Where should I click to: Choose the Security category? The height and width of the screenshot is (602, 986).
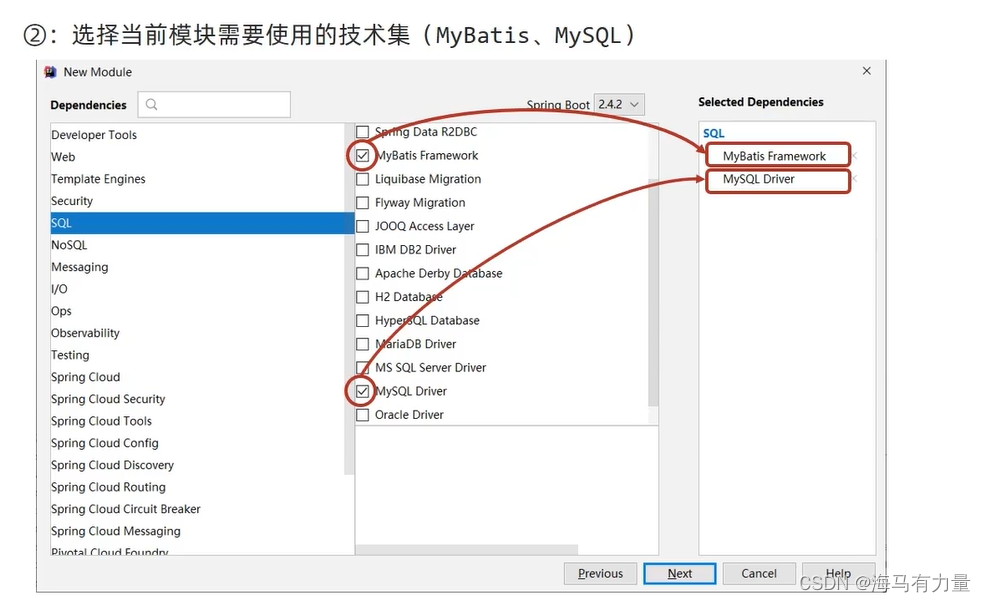197,201
